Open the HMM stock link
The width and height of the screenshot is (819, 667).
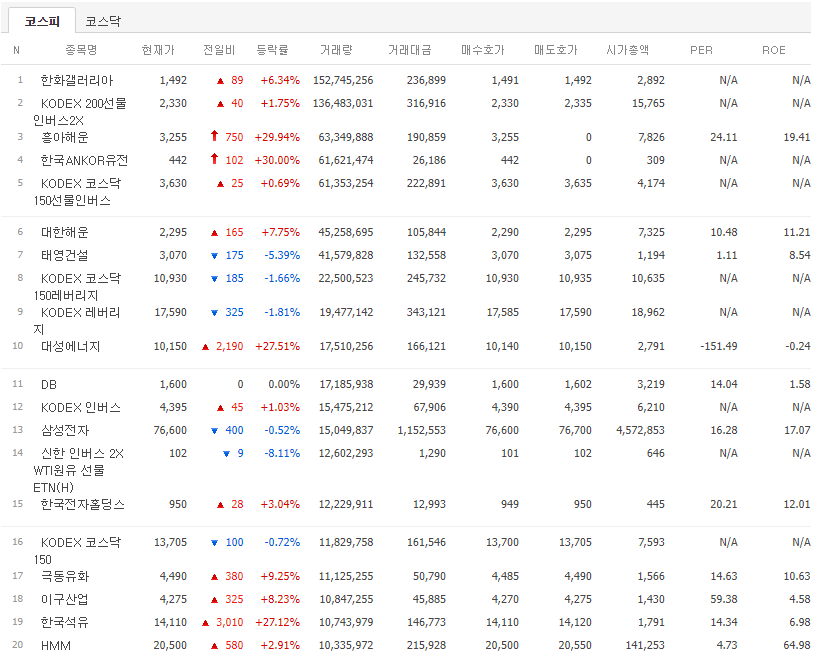pyautogui.click(x=56, y=646)
